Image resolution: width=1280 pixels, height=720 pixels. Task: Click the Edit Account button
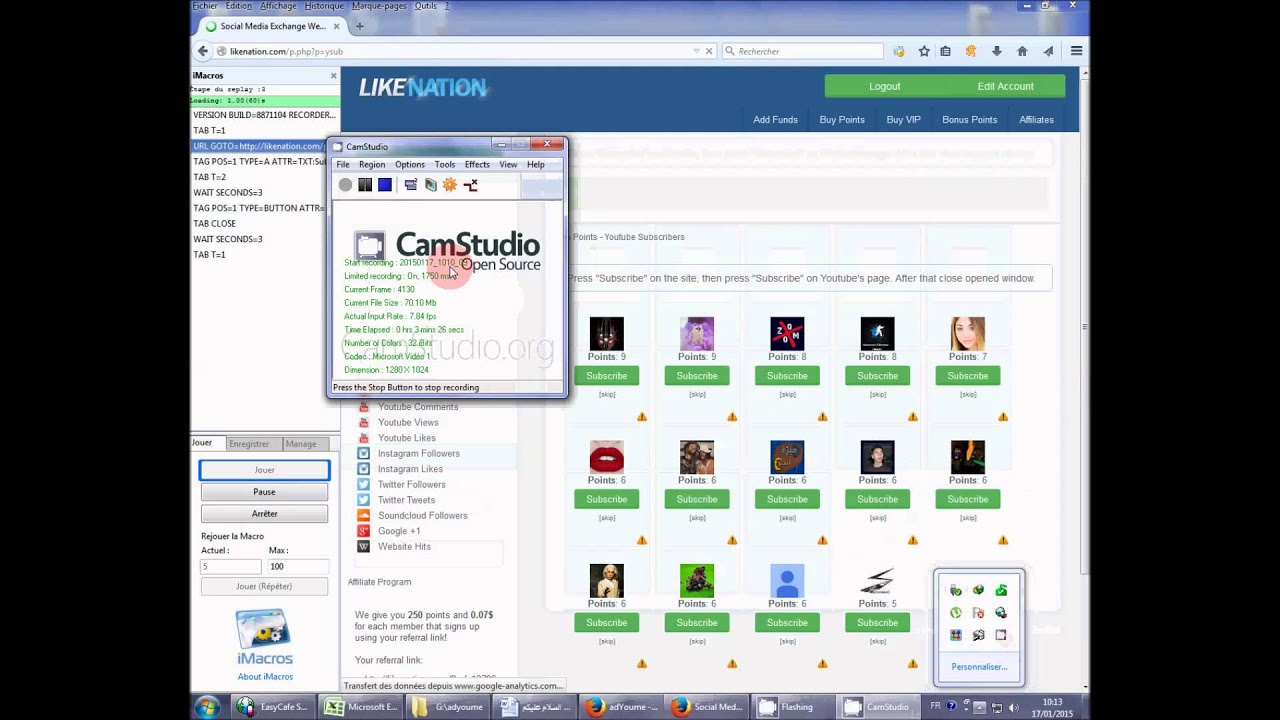[x=1005, y=86]
